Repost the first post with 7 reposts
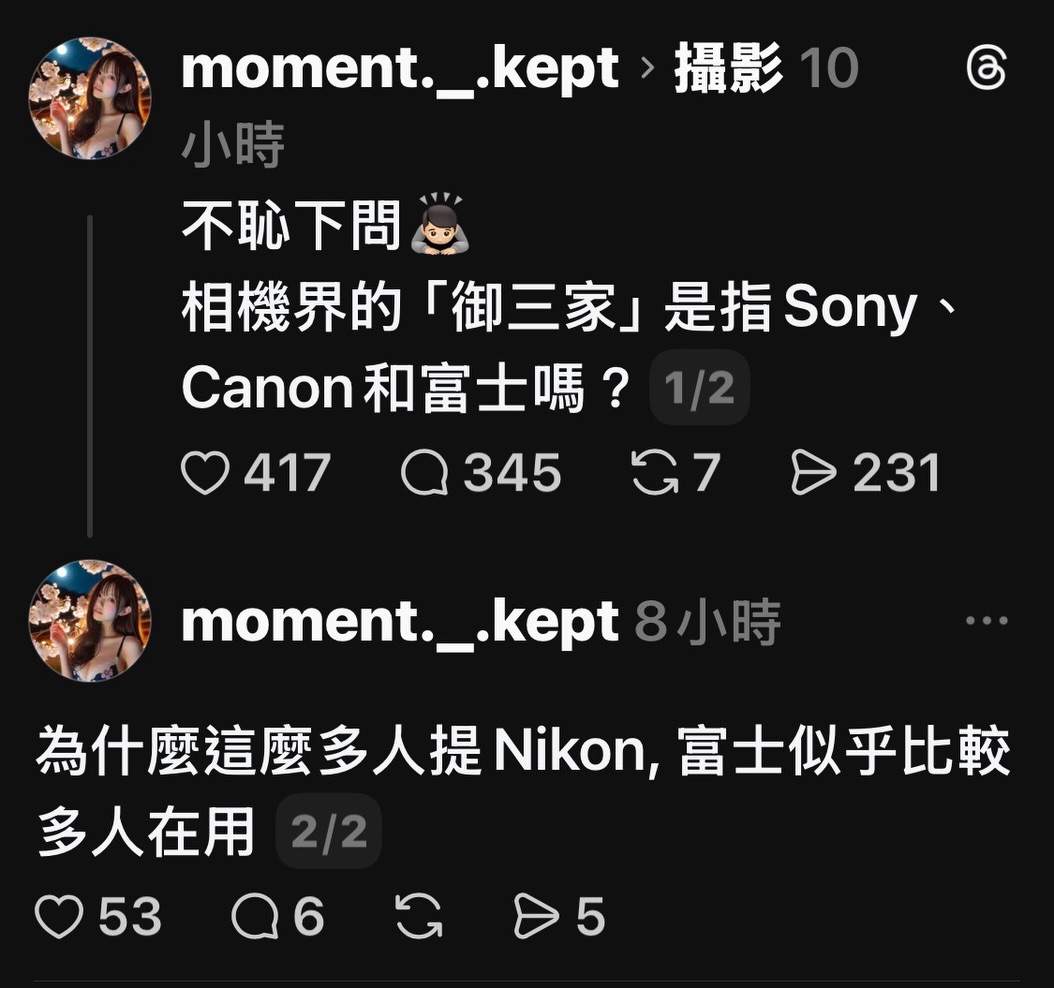Viewport: 1054px width, 988px height. click(655, 473)
